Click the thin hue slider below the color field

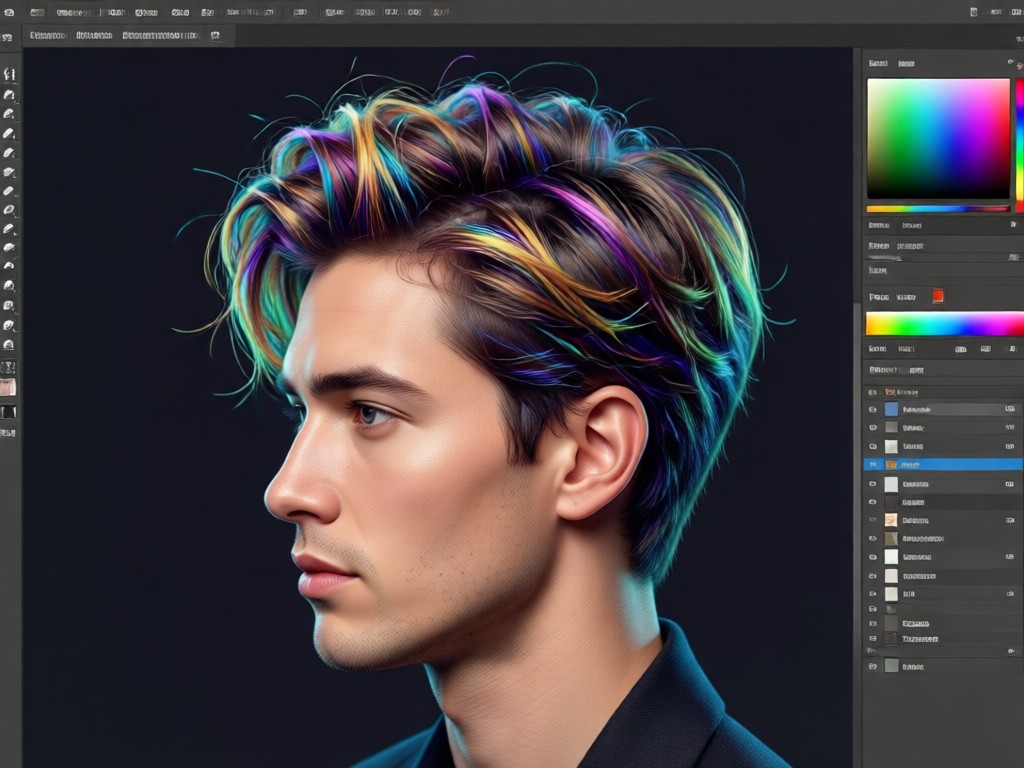[x=938, y=209]
